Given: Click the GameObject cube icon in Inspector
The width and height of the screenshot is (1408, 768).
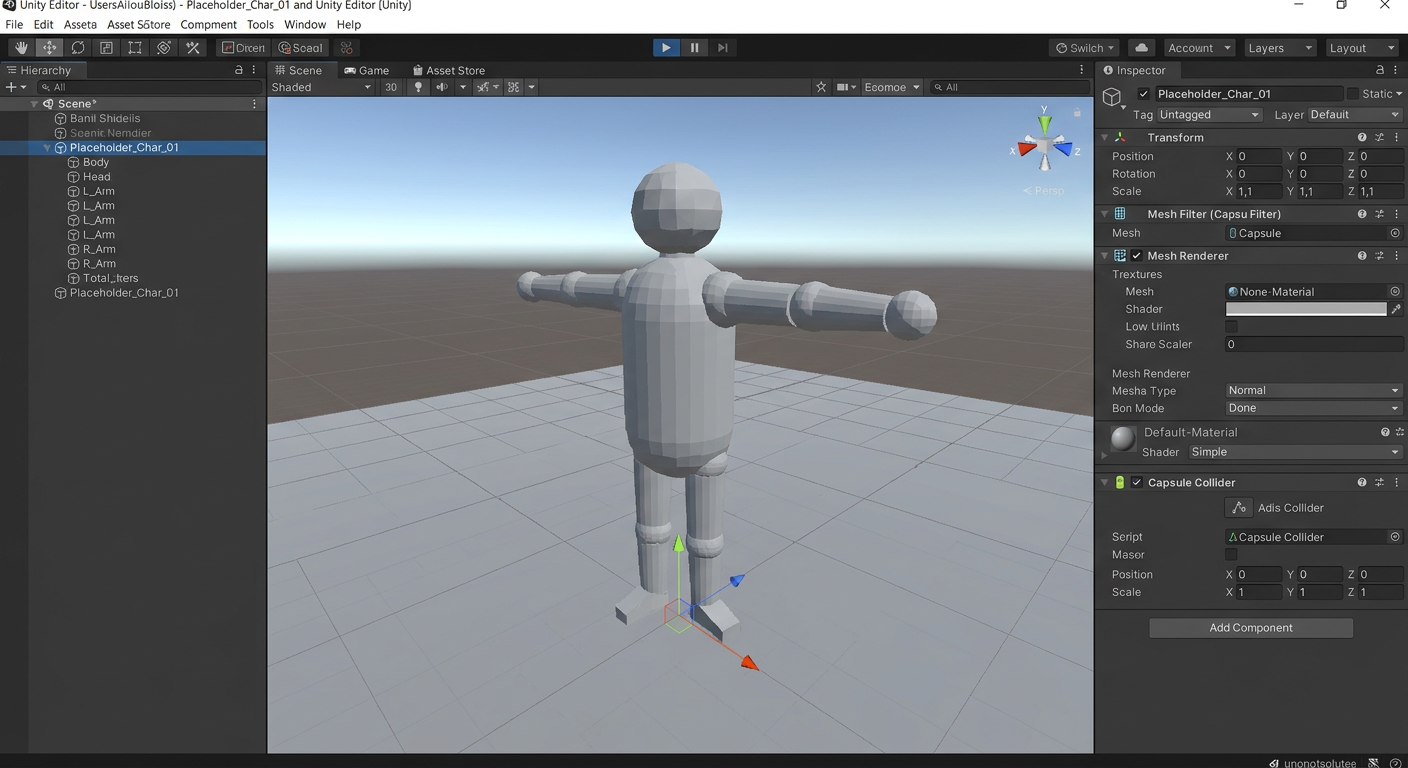Looking at the screenshot, I should pyautogui.click(x=1112, y=98).
